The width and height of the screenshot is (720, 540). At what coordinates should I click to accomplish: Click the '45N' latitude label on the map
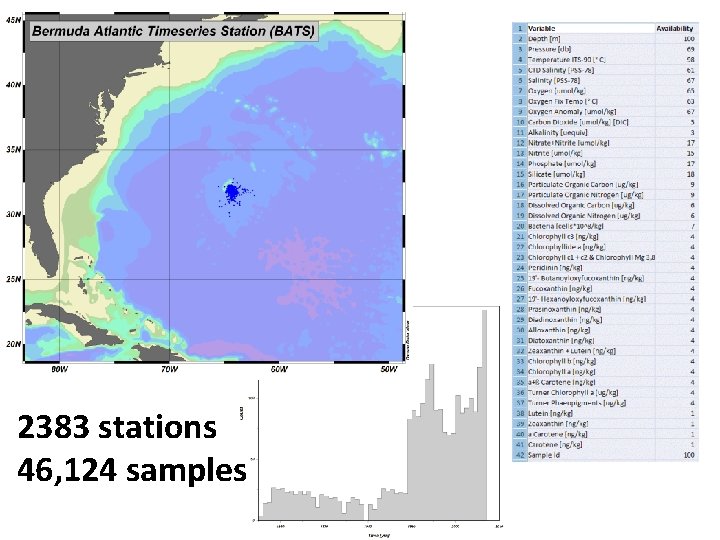pos(13,20)
